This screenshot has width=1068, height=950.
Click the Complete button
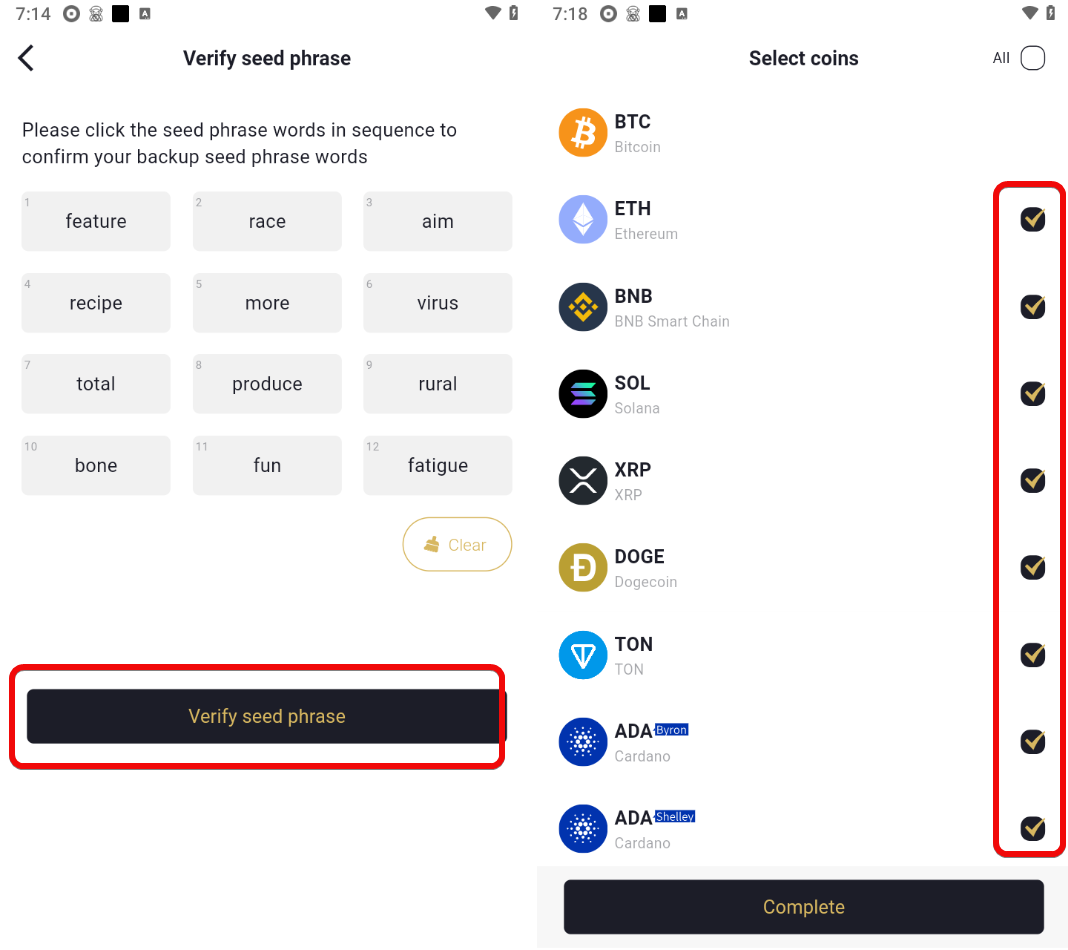click(803, 907)
